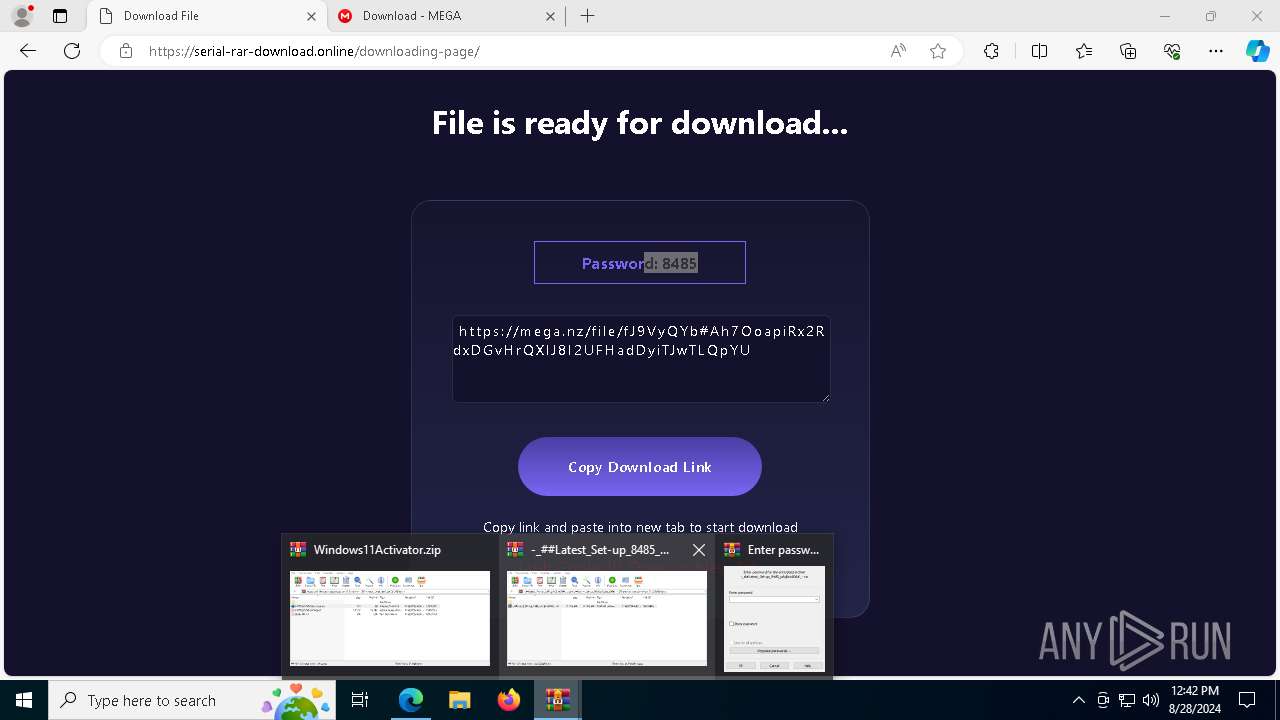Viewport: 1280px width, 720px height.
Task: Open File Explorer from taskbar
Action: [459, 700]
